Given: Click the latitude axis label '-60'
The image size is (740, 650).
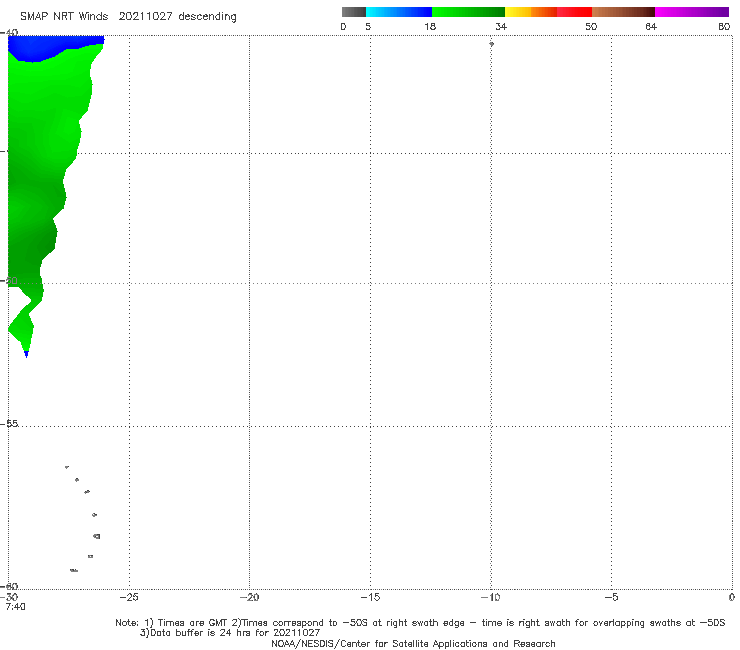Looking at the screenshot, I should [10, 586].
